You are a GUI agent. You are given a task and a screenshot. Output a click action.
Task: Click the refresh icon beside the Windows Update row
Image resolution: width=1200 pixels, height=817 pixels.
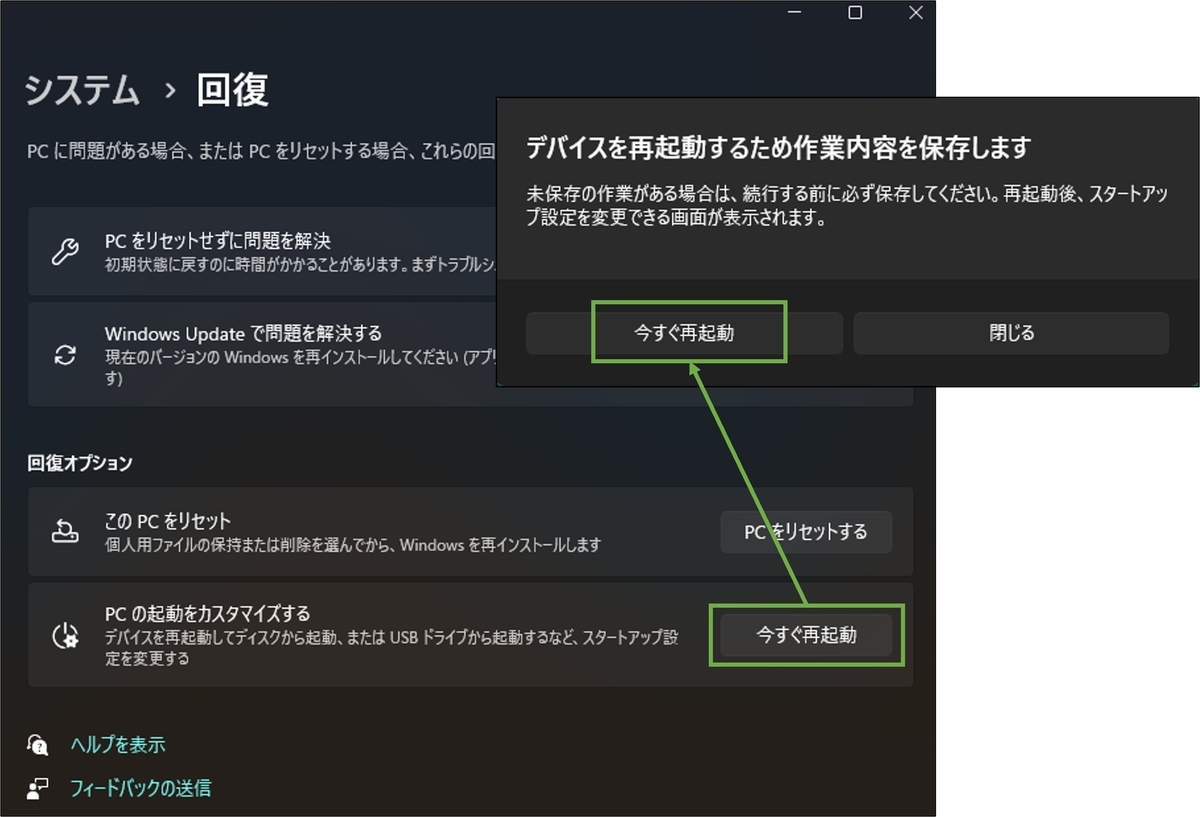65,355
